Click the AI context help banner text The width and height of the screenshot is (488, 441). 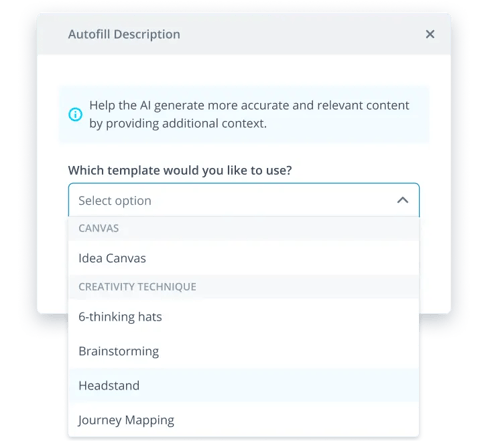point(249,114)
